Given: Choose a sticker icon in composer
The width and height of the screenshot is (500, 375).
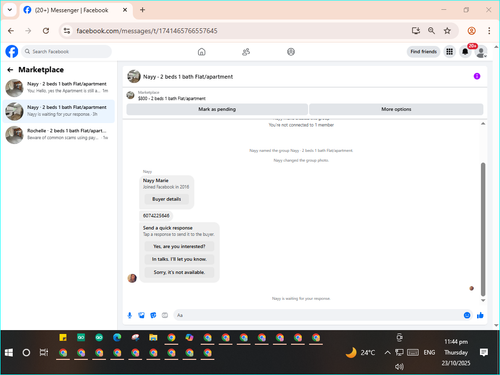Looking at the screenshot, I should [153, 315].
